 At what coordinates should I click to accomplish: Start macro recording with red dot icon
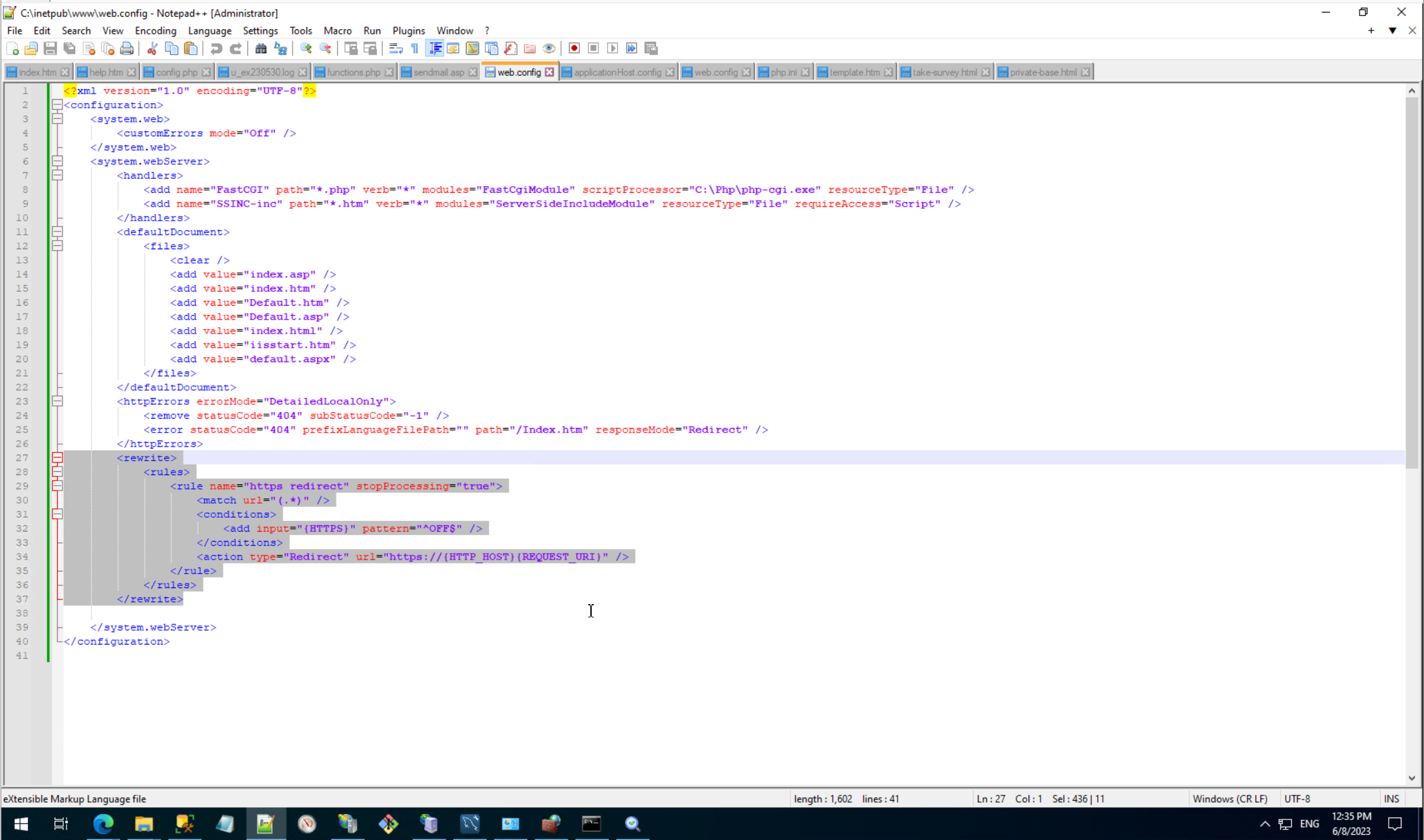(574, 49)
